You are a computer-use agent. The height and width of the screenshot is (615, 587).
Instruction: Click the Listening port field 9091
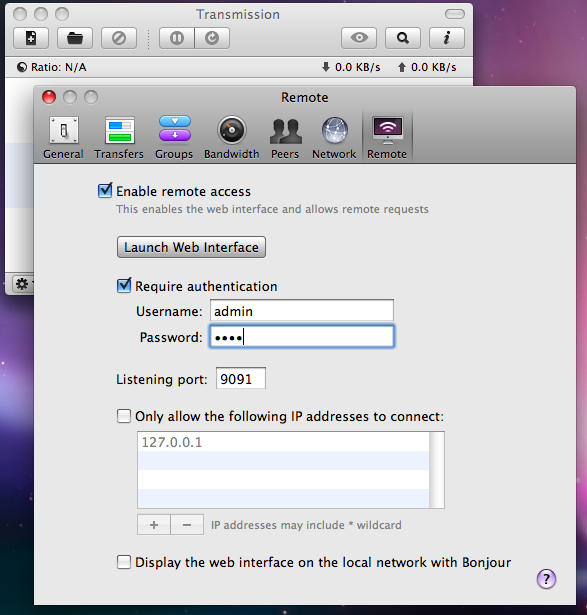(x=241, y=378)
